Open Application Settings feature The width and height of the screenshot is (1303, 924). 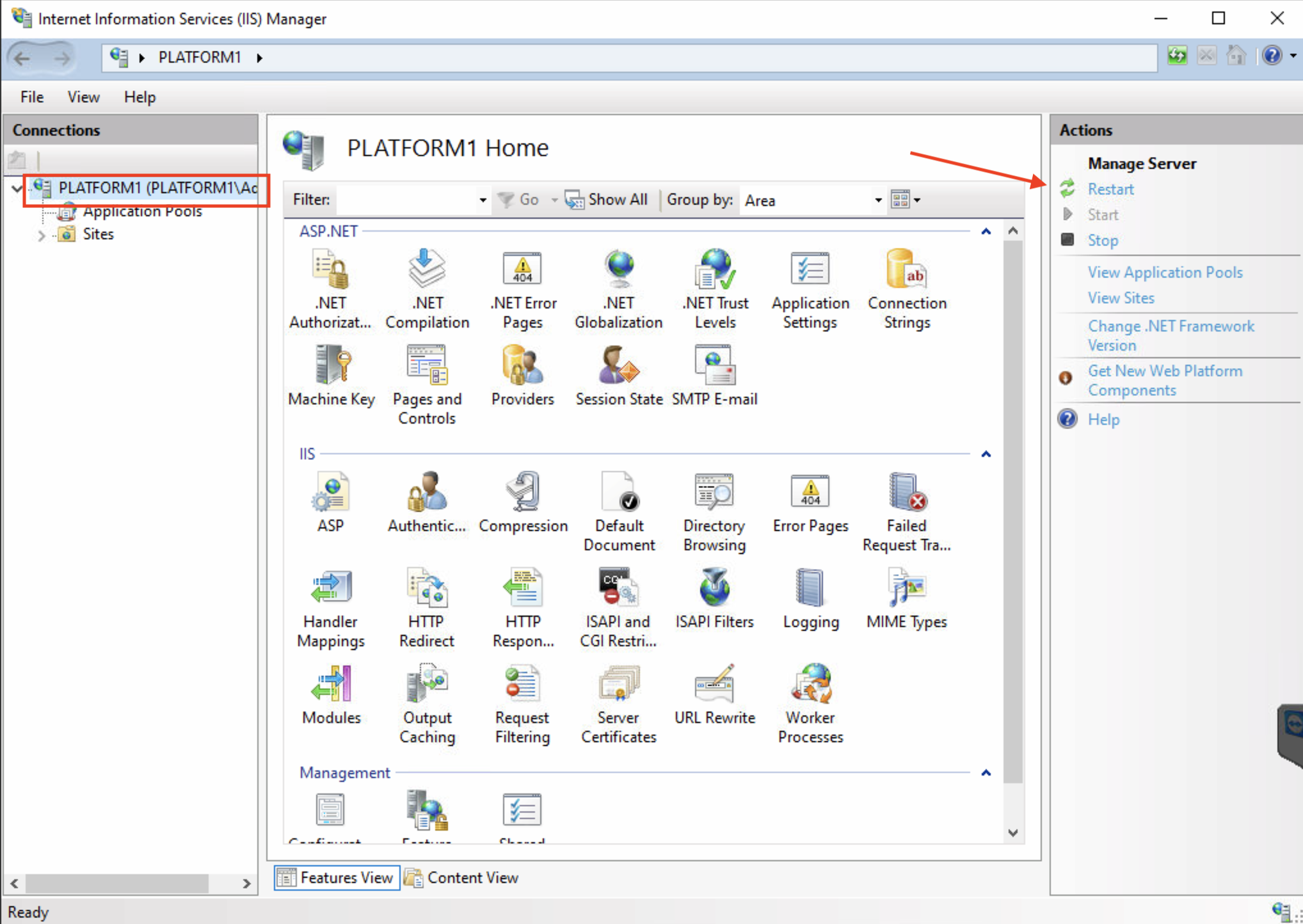810,289
